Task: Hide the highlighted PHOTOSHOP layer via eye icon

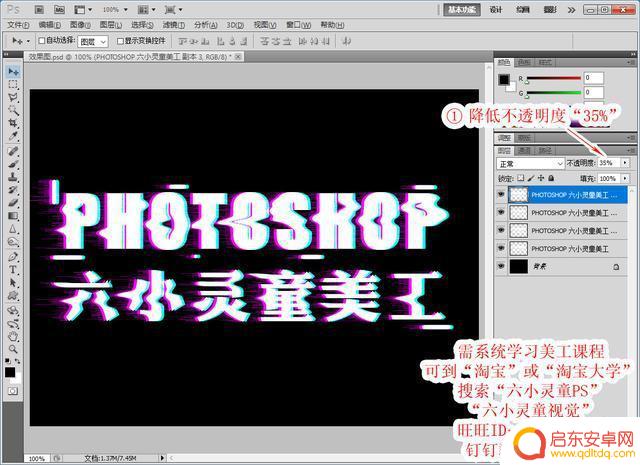Action: click(x=501, y=195)
